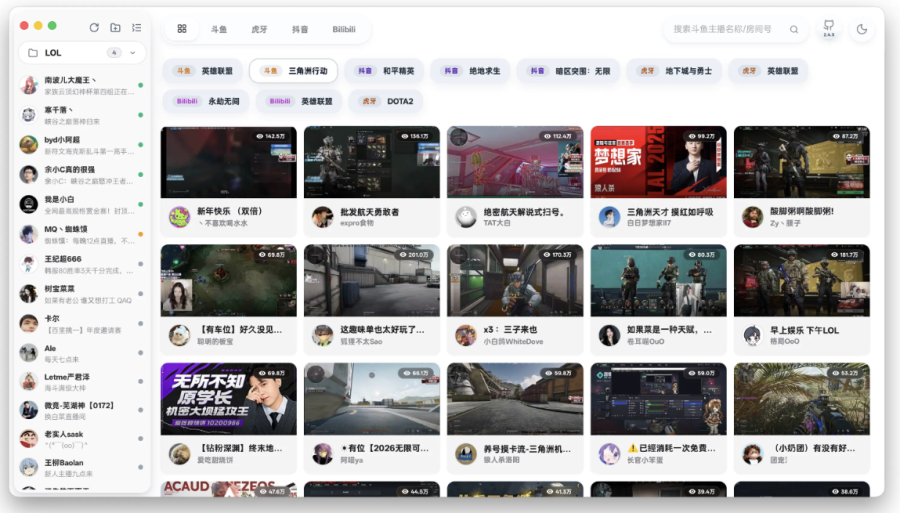The image size is (900, 513).
Task: Open the 绝密航天解说式扫号 stream thumbnail
Action: [515, 162]
